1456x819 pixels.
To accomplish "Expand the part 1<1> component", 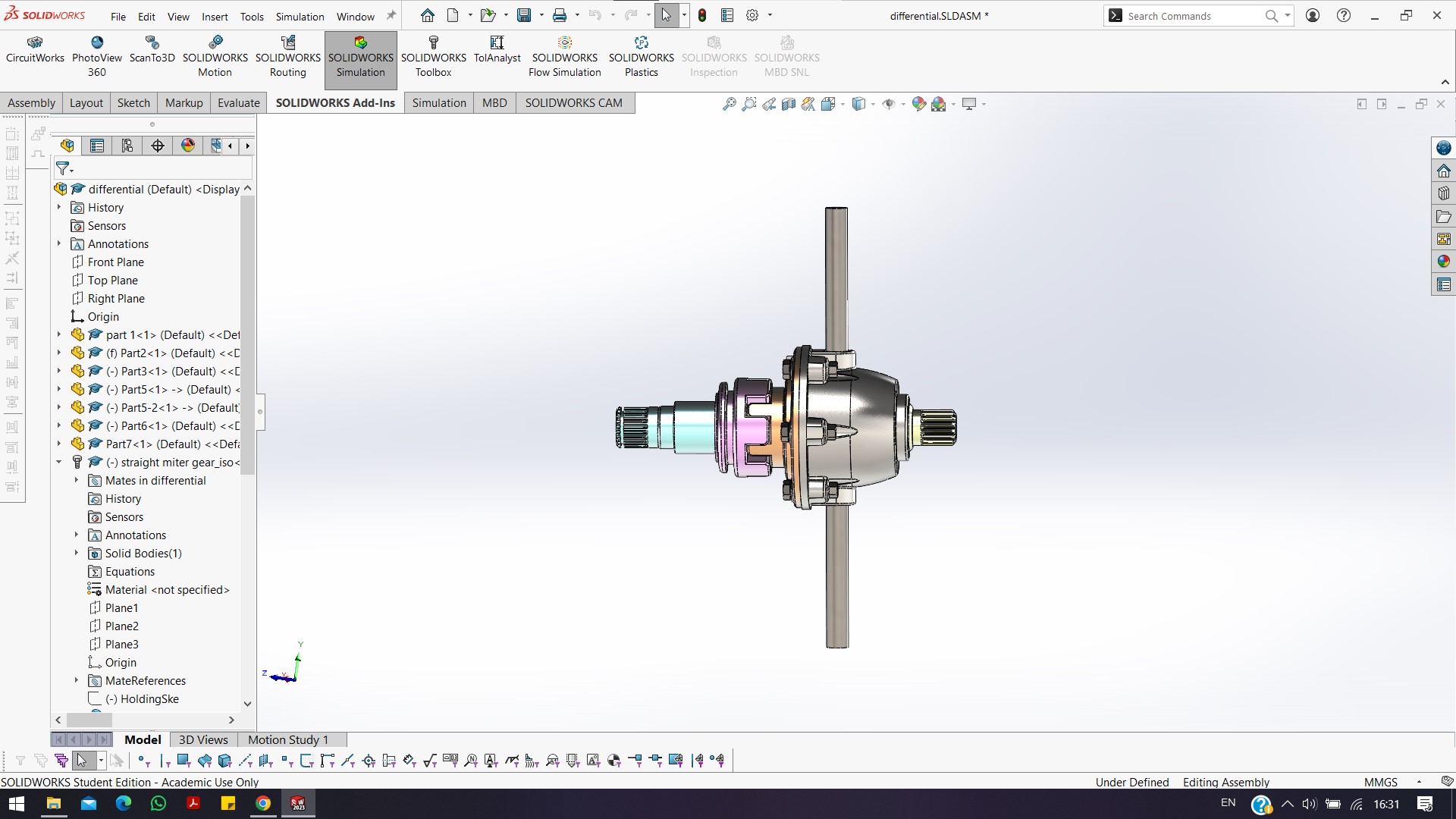I will [x=59, y=334].
